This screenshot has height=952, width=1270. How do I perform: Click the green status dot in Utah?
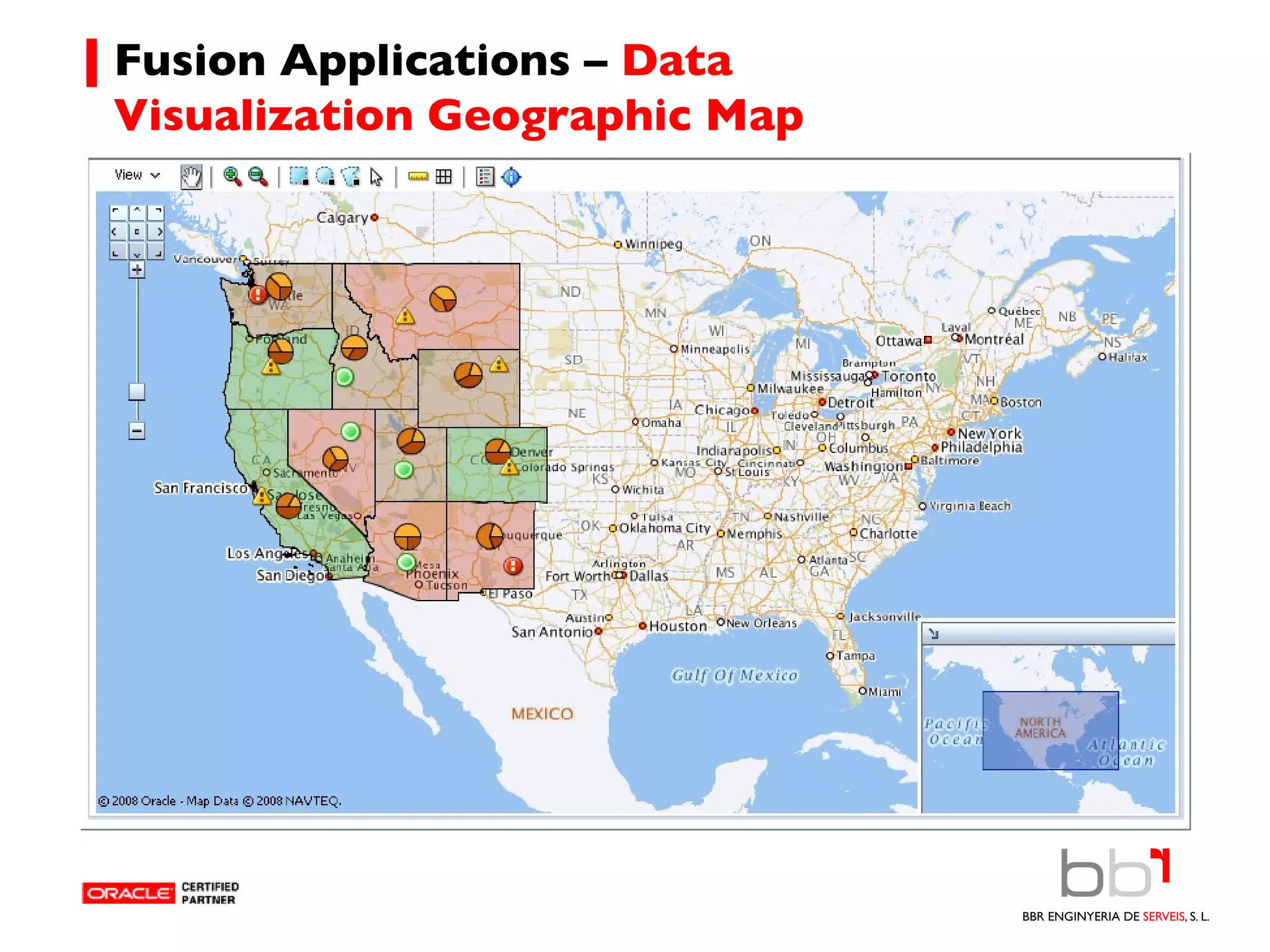pyautogui.click(x=404, y=470)
